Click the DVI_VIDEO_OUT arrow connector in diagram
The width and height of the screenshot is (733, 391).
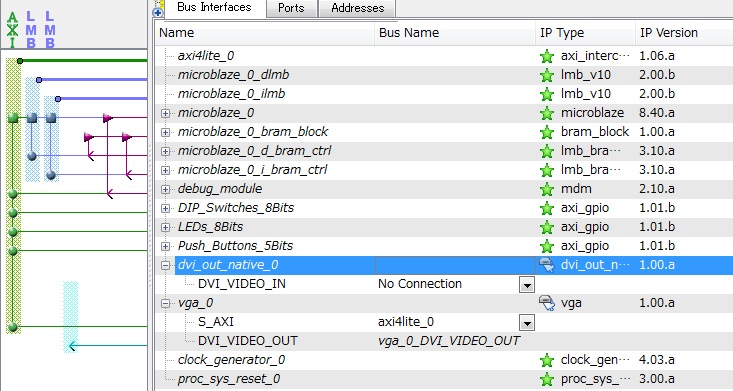pyautogui.click(x=72, y=346)
